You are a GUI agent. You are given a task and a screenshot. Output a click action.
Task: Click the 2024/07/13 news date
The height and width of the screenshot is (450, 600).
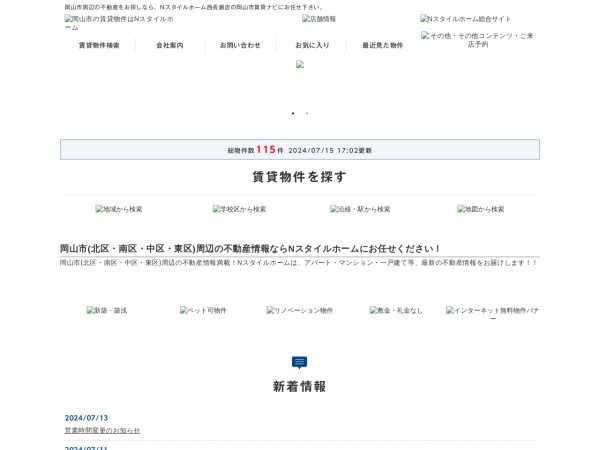(x=86, y=418)
